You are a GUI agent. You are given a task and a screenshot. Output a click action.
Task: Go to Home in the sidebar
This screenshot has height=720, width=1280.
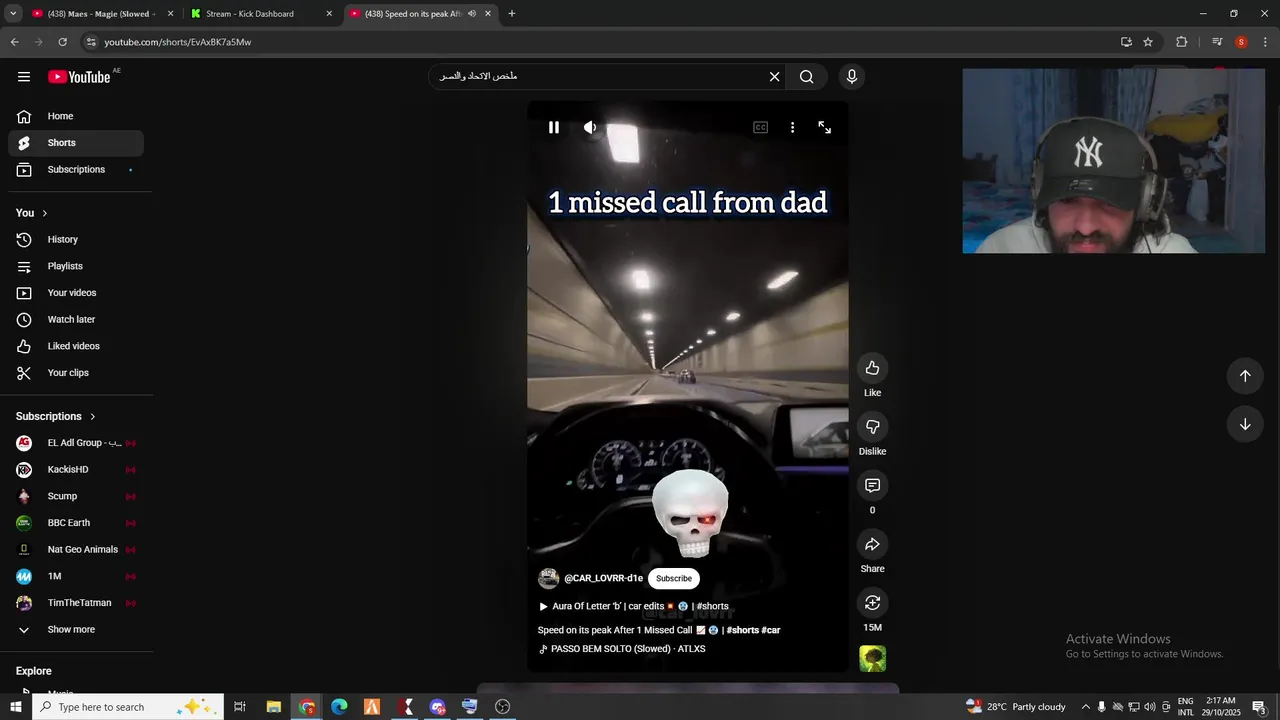tap(76, 116)
